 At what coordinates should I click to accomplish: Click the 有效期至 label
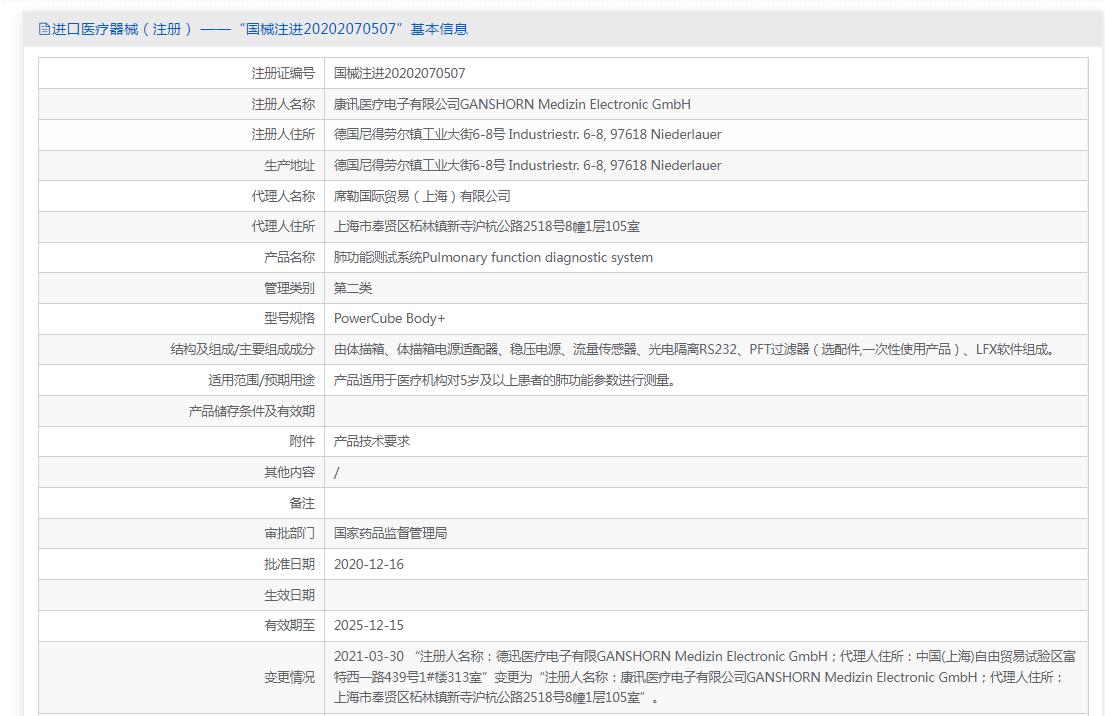coord(290,626)
